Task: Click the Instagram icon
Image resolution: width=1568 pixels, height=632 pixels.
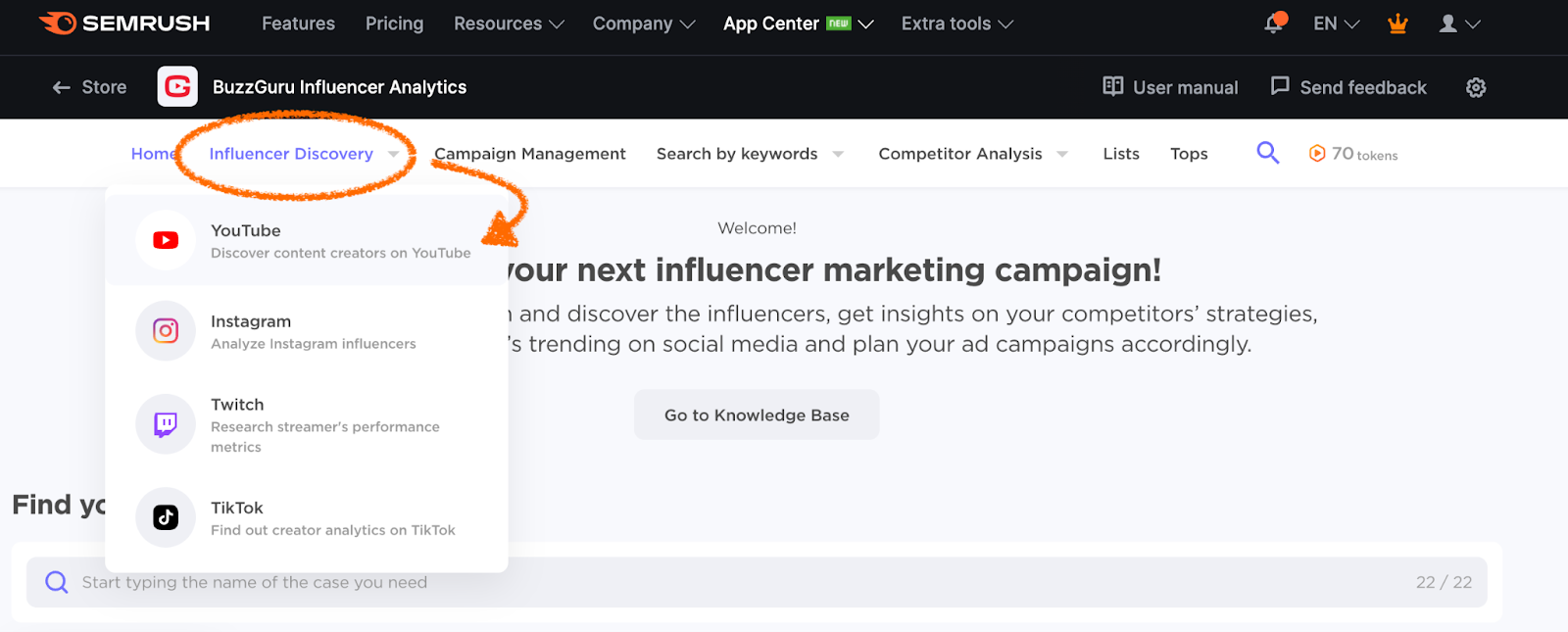Action: (166, 331)
